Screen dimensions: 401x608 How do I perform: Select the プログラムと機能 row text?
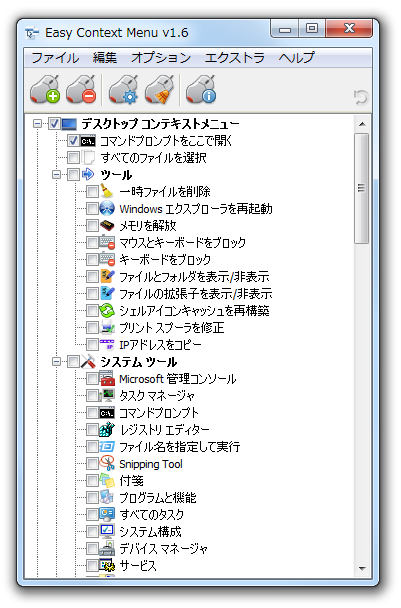(x=157, y=497)
